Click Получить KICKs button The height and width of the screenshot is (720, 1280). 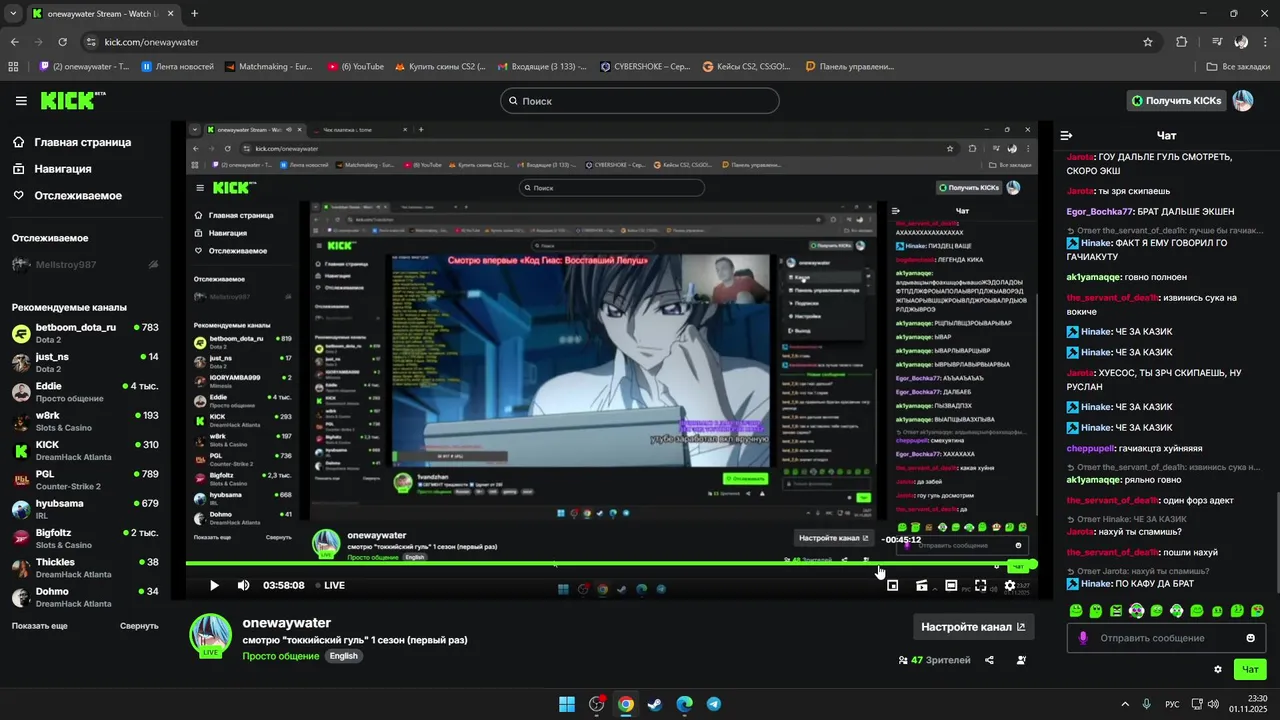tap(1176, 101)
